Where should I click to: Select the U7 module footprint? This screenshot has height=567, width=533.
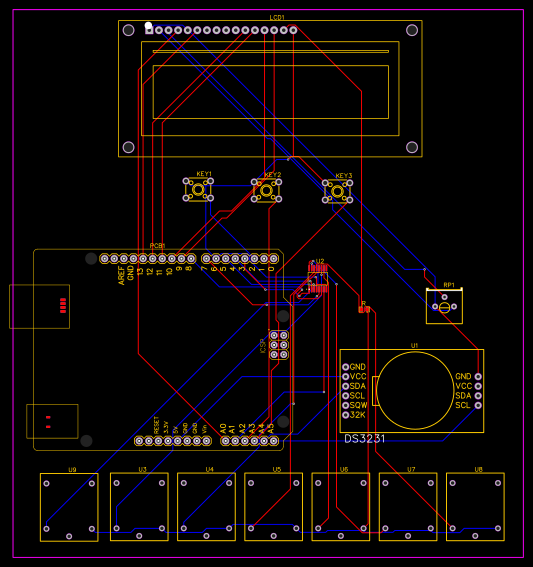coord(408,507)
